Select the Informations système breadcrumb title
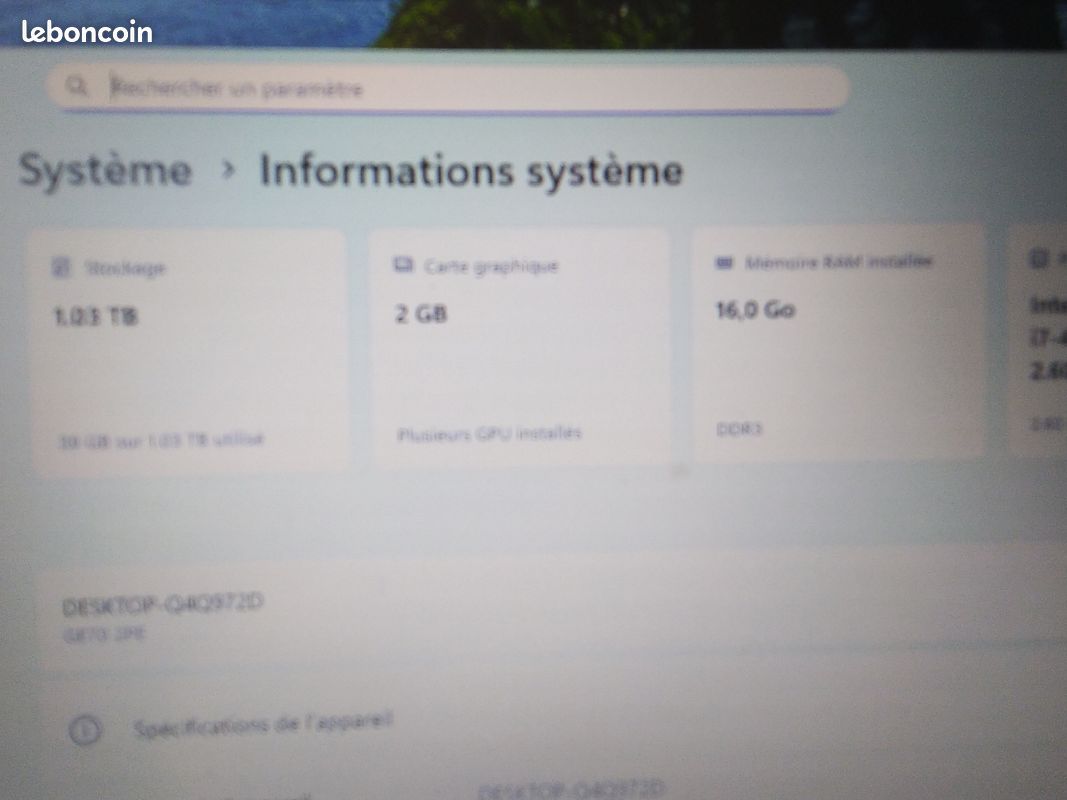The width and height of the screenshot is (1067, 800). (471, 171)
